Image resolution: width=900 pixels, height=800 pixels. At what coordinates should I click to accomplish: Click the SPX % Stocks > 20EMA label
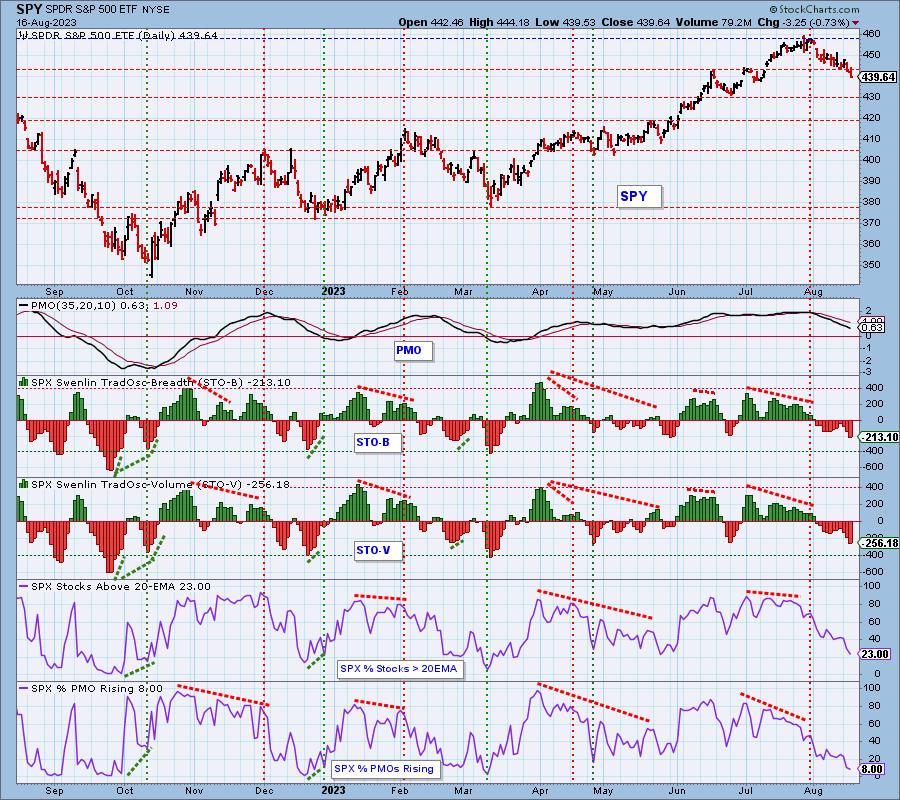401,669
